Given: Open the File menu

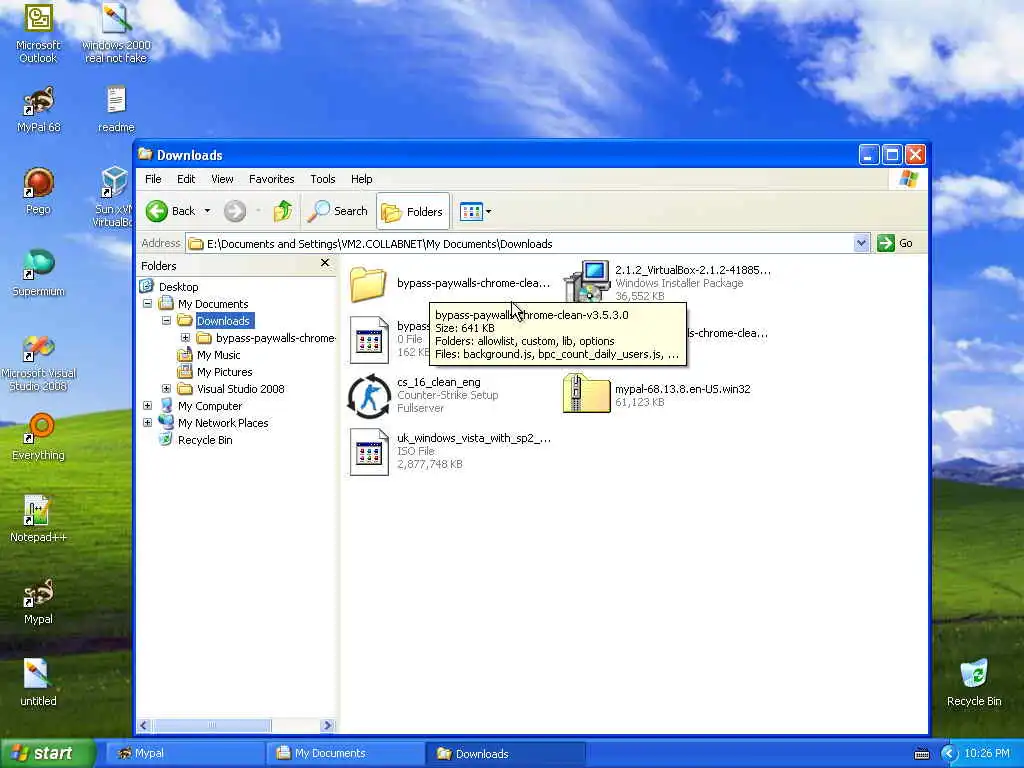Looking at the screenshot, I should coord(153,179).
